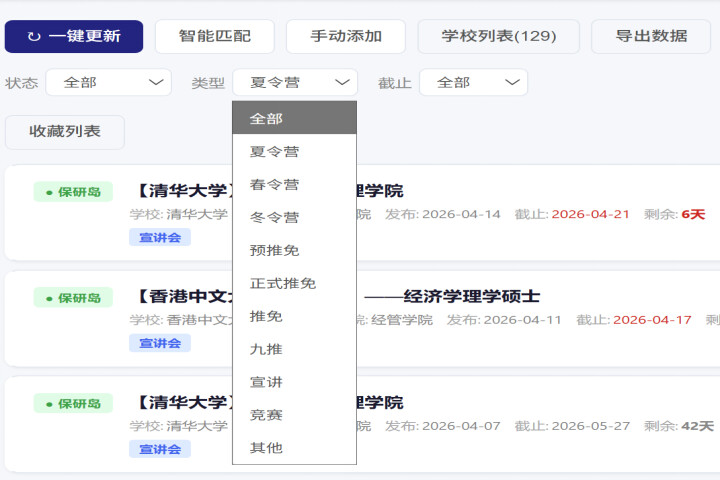Screen dimensions: 720x480
Task: Expand the 截止 deadline dropdown
Action: click(x=473, y=82)
